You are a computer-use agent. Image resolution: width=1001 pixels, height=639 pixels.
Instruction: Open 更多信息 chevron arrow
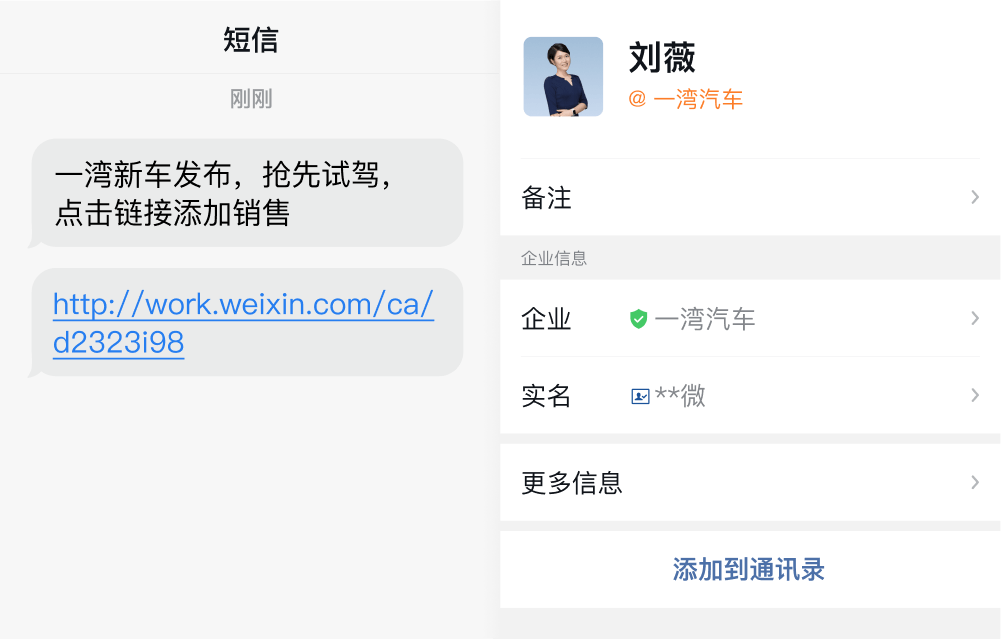(975, 482)
